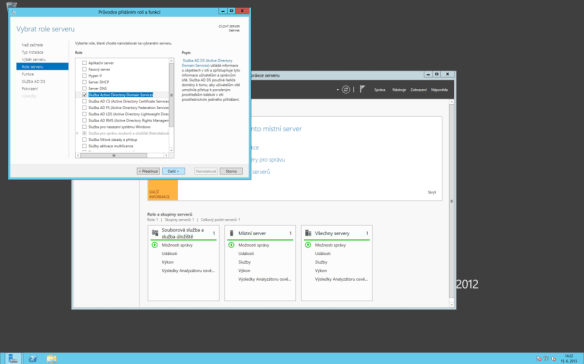The height and width of the screenshot is (364, 584).
Task: Check Služba pro nasazení systému Windows
Action: point(85,127)
